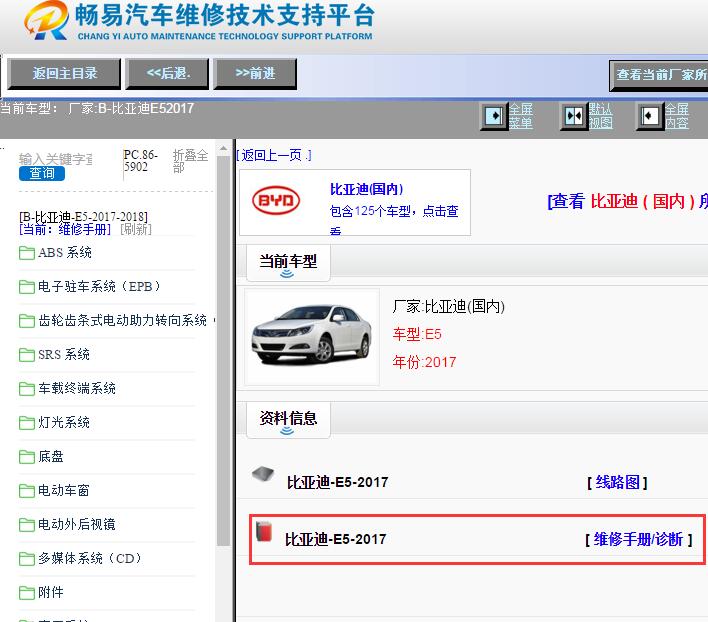Click 比亚迪-E5-2017 title in wiring diagram row
The height and width of the screenshot is (622, 708).
click(337, 483)
